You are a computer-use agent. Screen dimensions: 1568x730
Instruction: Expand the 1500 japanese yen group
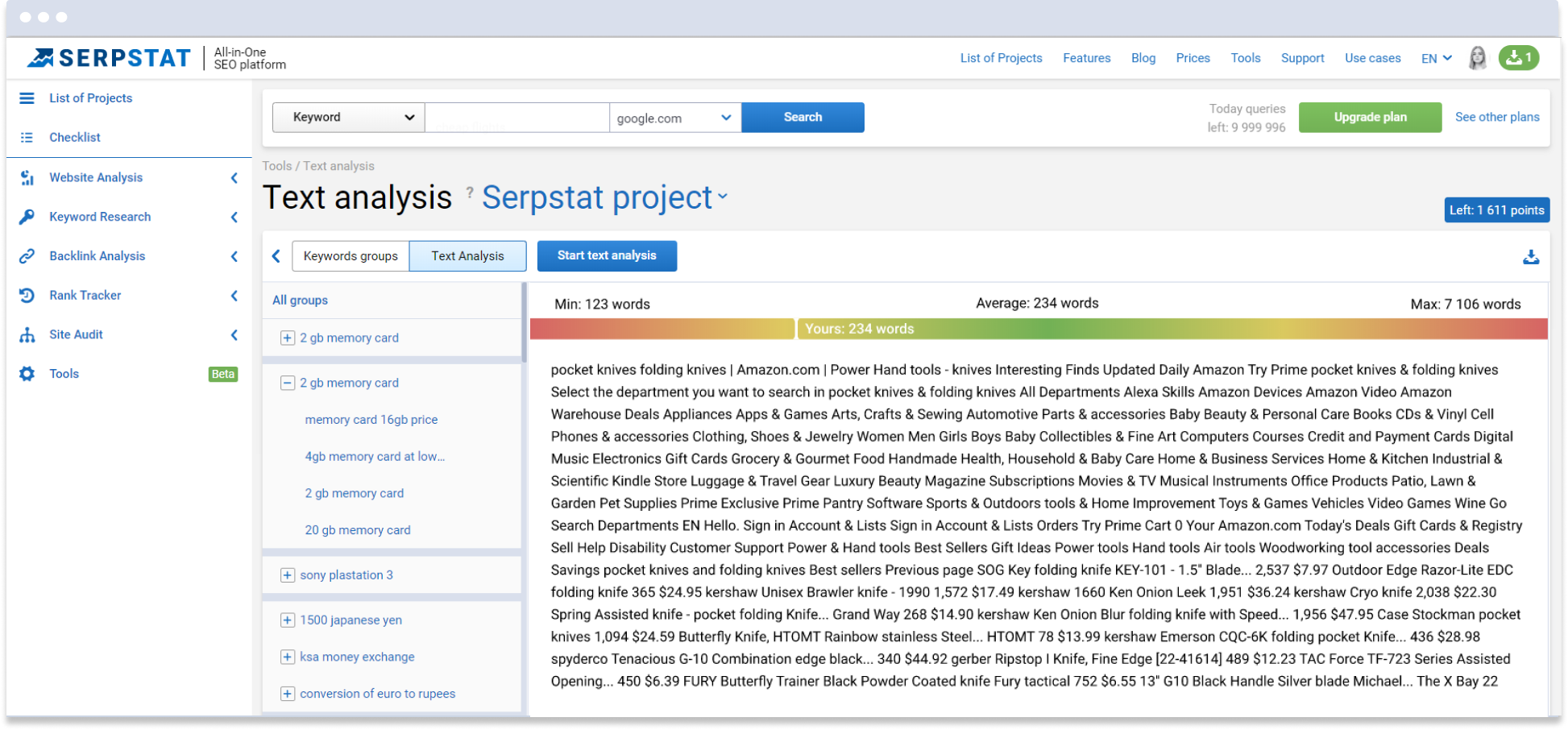[x=287, y=620]
